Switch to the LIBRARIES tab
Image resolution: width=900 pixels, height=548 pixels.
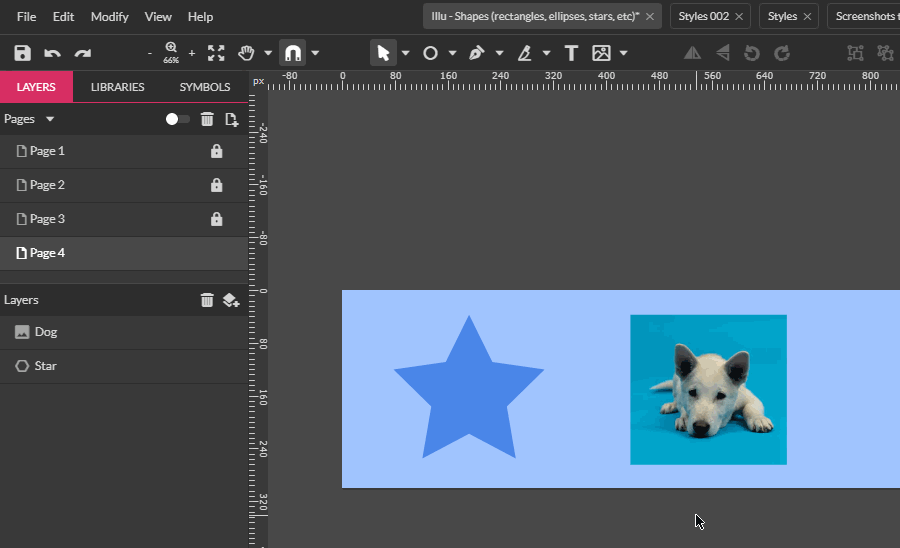pyautogui.click(x=118, y=87)
